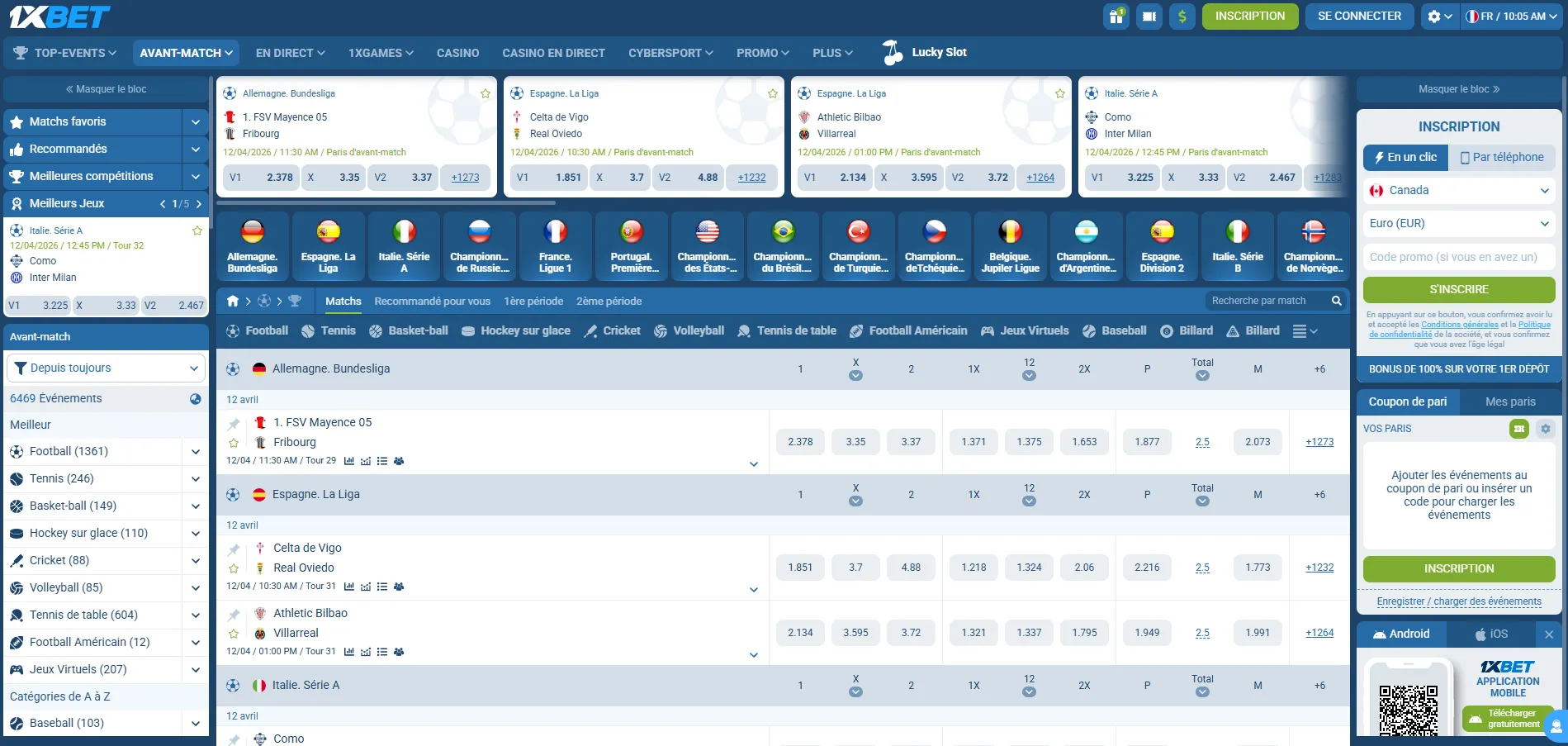Expand Football (1361) in sidebar
1568x746 pixels.
click(x=196, y=452)
